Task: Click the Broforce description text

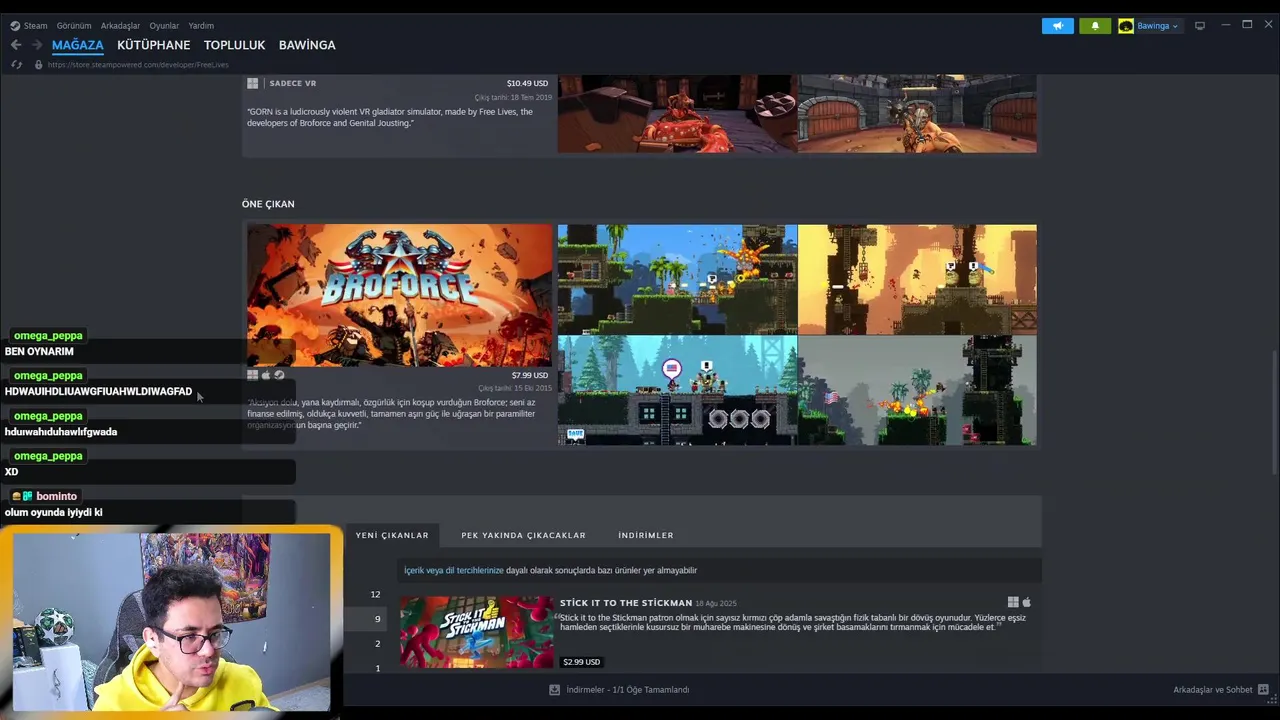Action: point(392,414)
